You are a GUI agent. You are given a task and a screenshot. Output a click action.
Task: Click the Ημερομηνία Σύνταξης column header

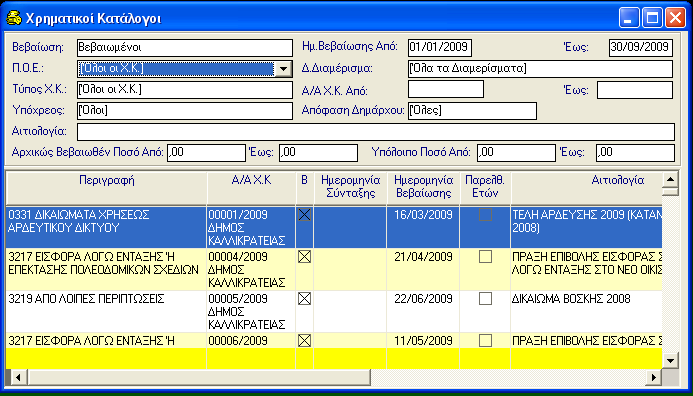(x=350, y=188)
